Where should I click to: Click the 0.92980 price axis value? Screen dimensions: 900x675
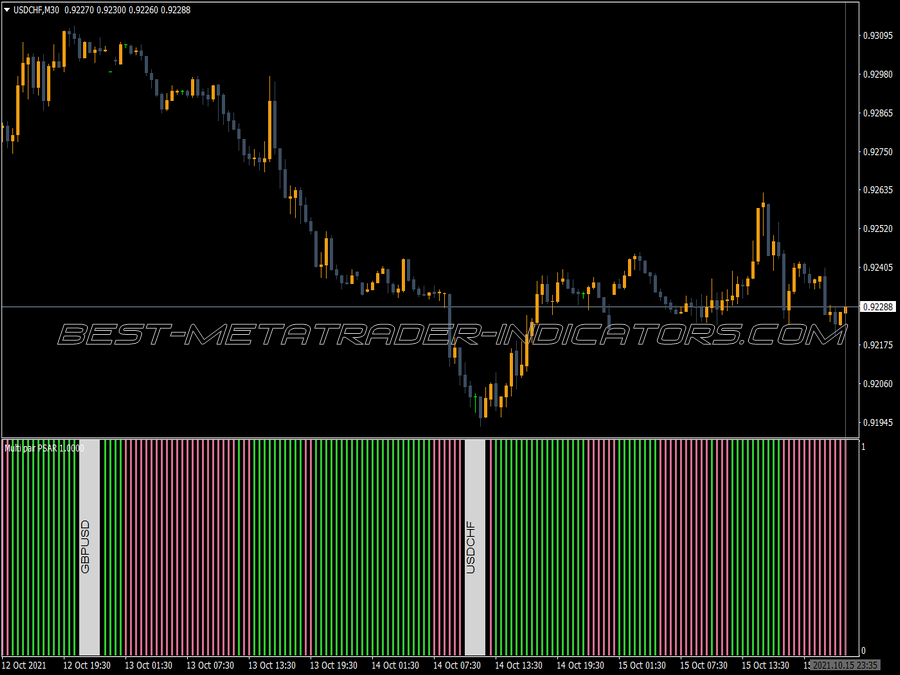coord(878,75)
